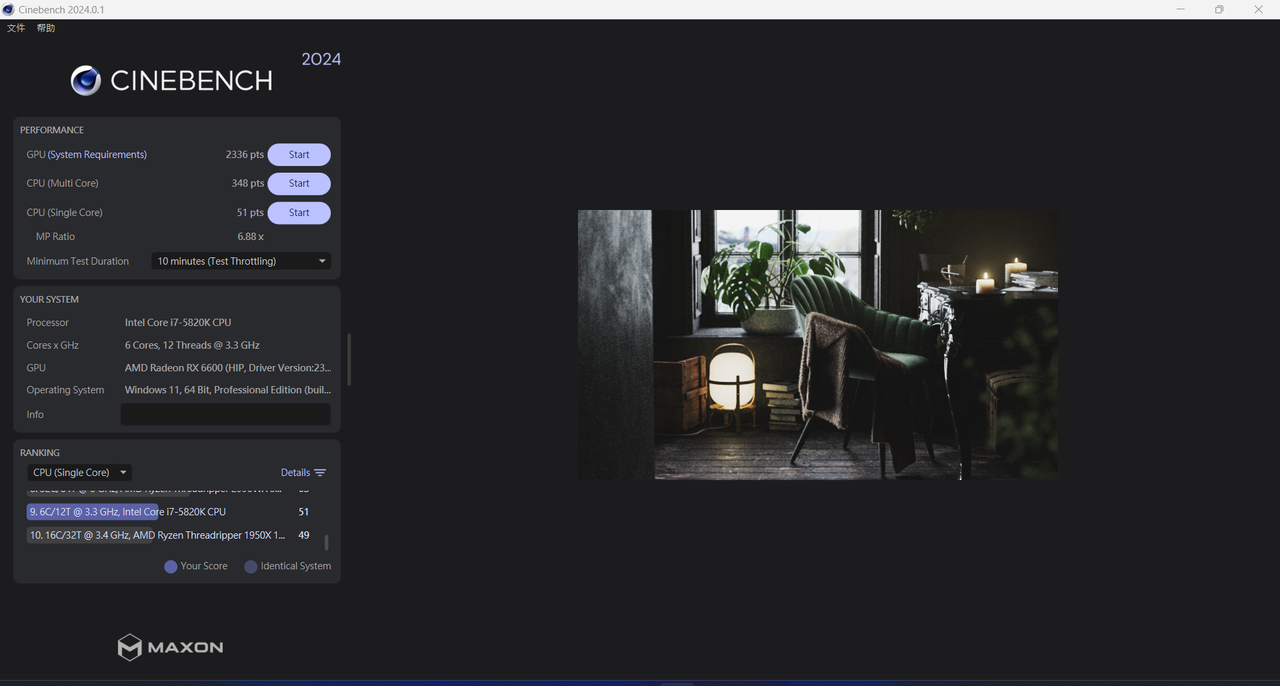Click the CPU (Multi Core) label
This screenshot has width=1280, height=686.
coord(63,184)
